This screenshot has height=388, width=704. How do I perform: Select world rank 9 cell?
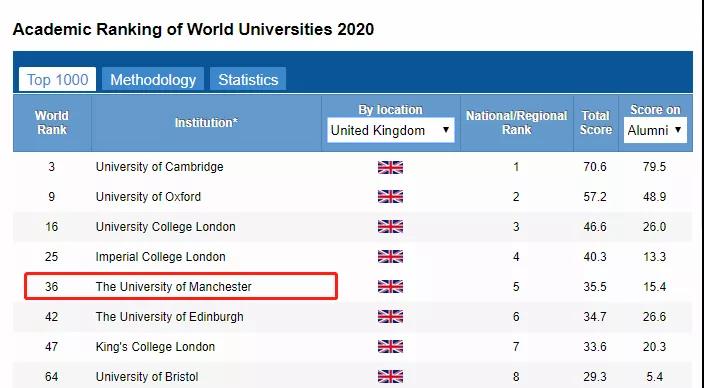pyautogui.click(x=52, y=197)
